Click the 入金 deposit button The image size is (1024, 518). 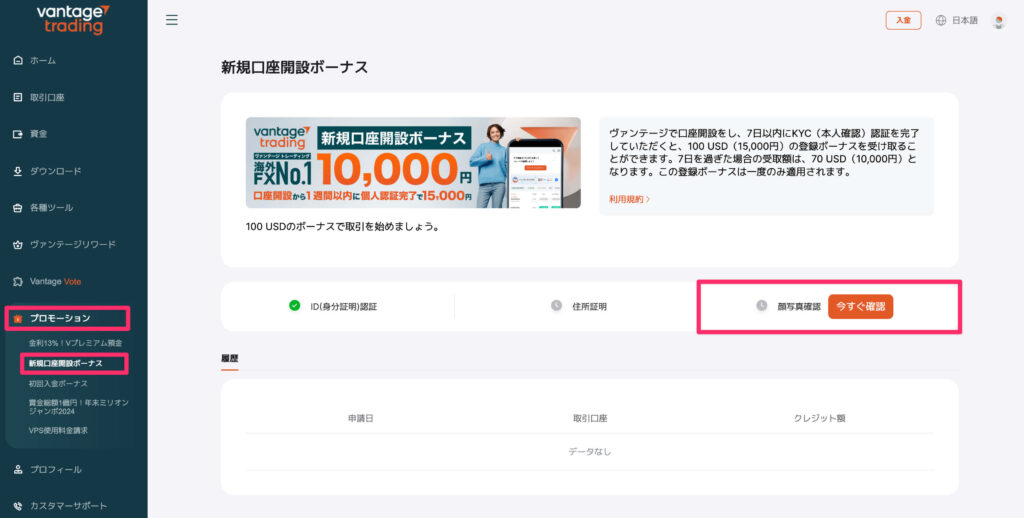[903, 20]
